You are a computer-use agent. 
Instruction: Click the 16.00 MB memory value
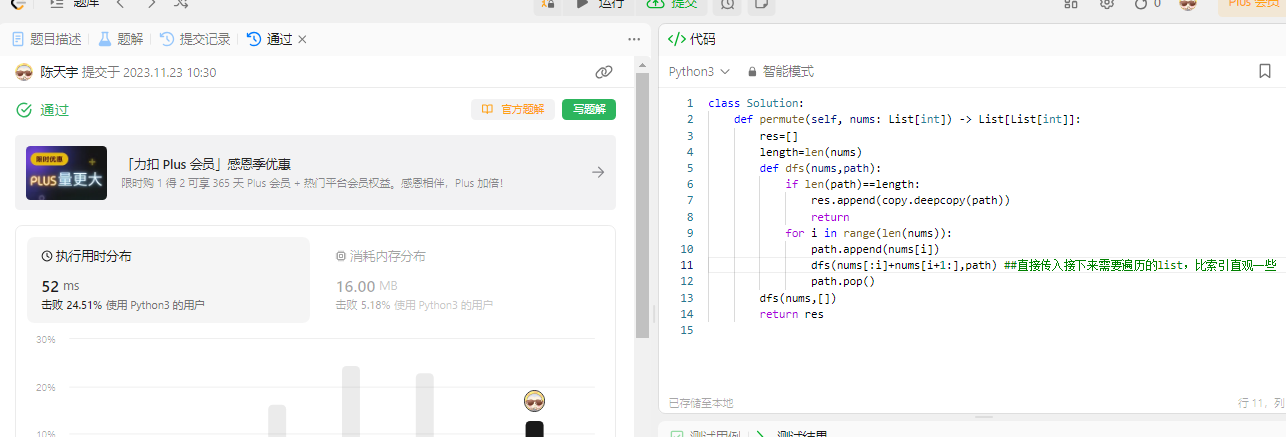coord(369,286)
